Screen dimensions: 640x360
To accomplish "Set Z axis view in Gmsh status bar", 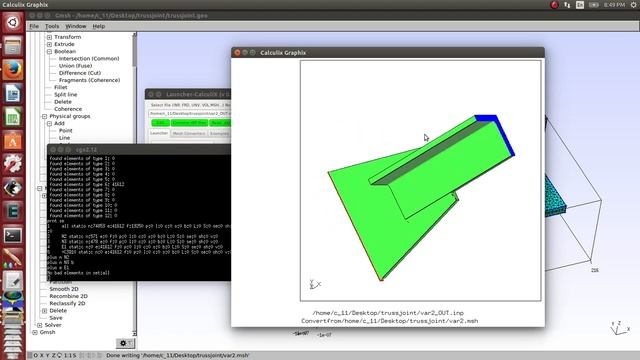I will point(53,356).
